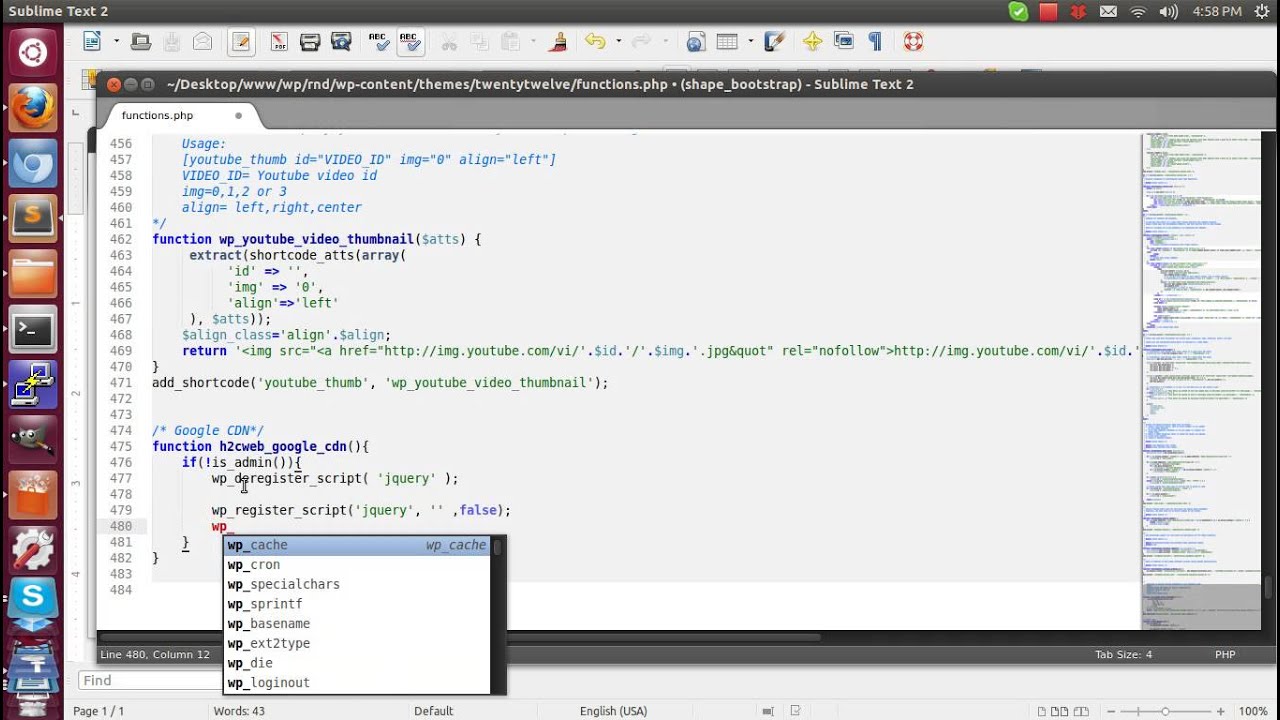Click 'English (USA)' language in status bar
1280x720 pixels.
click(x=613, y=711)
